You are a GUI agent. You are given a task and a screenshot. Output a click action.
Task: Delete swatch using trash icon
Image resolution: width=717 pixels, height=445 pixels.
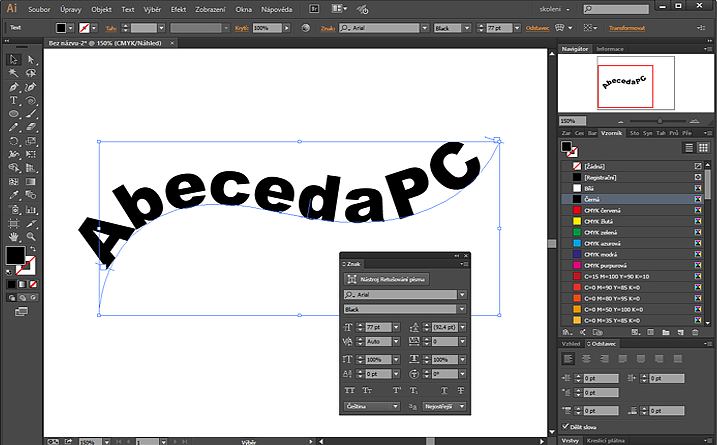[x=695, y=332]
